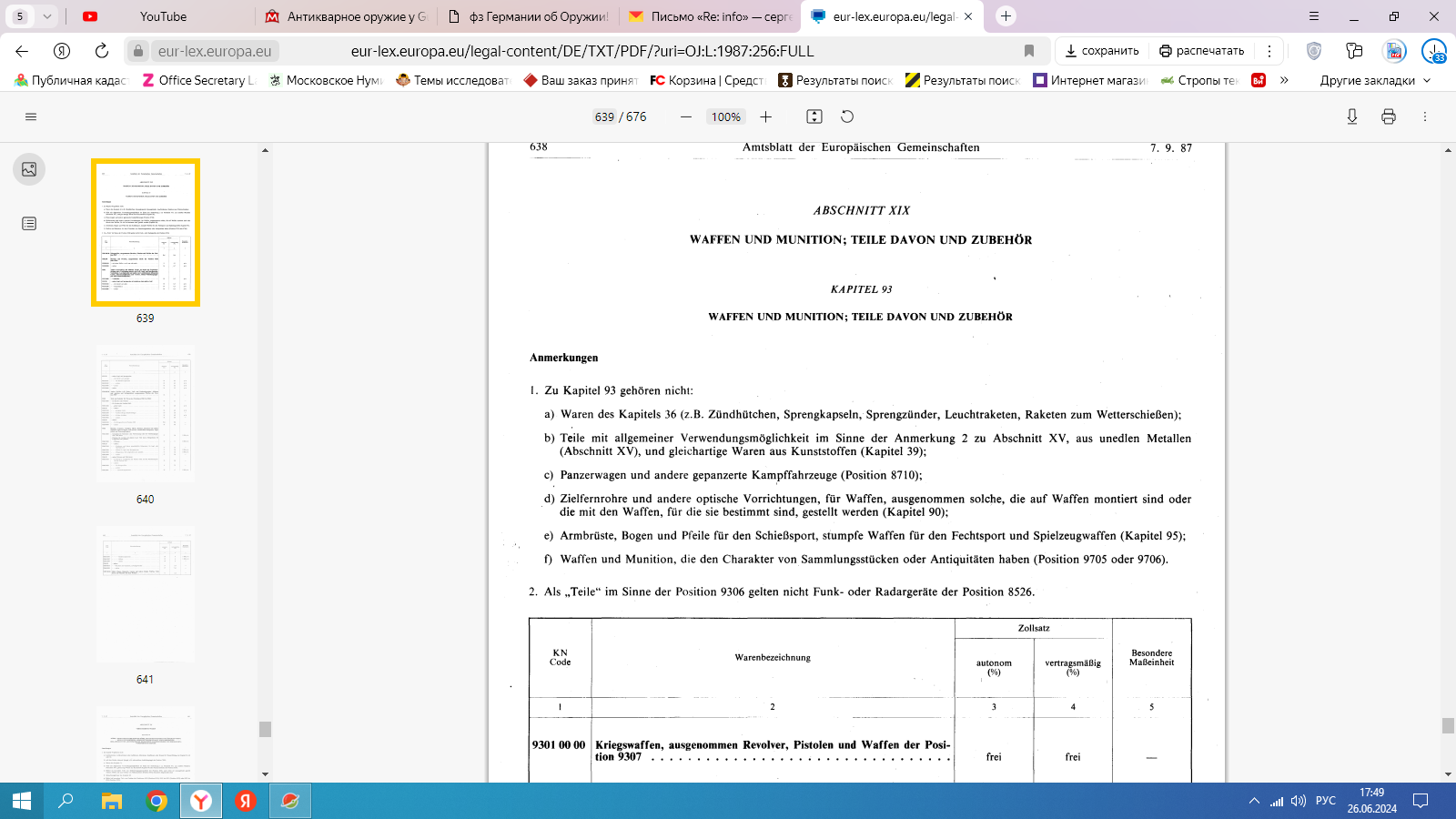Image resolution: width=1456 pixels, height=819 pixels.
Task: Open Yandex home button
Action: click(62, 51)
